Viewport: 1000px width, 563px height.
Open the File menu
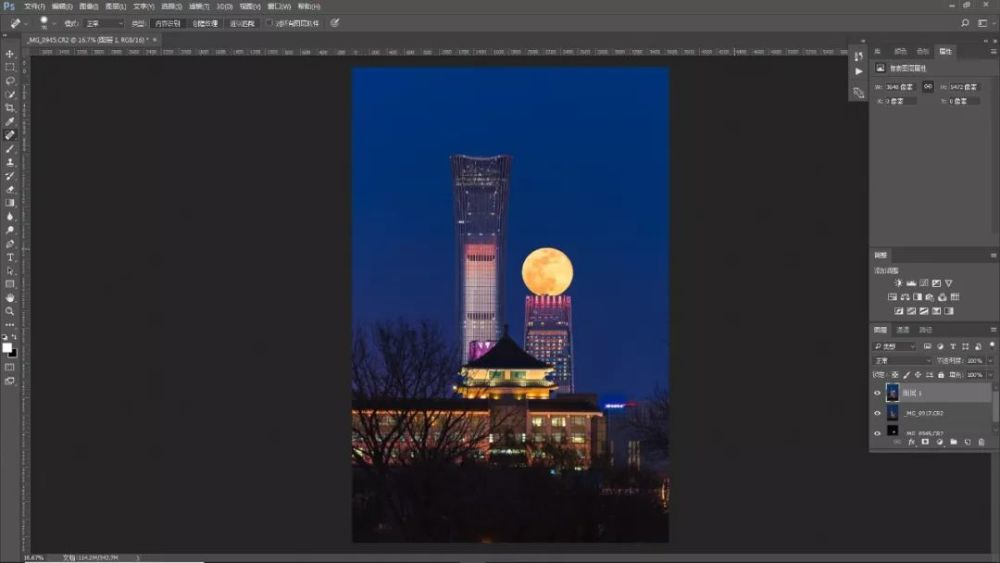[x=34, y=6]
